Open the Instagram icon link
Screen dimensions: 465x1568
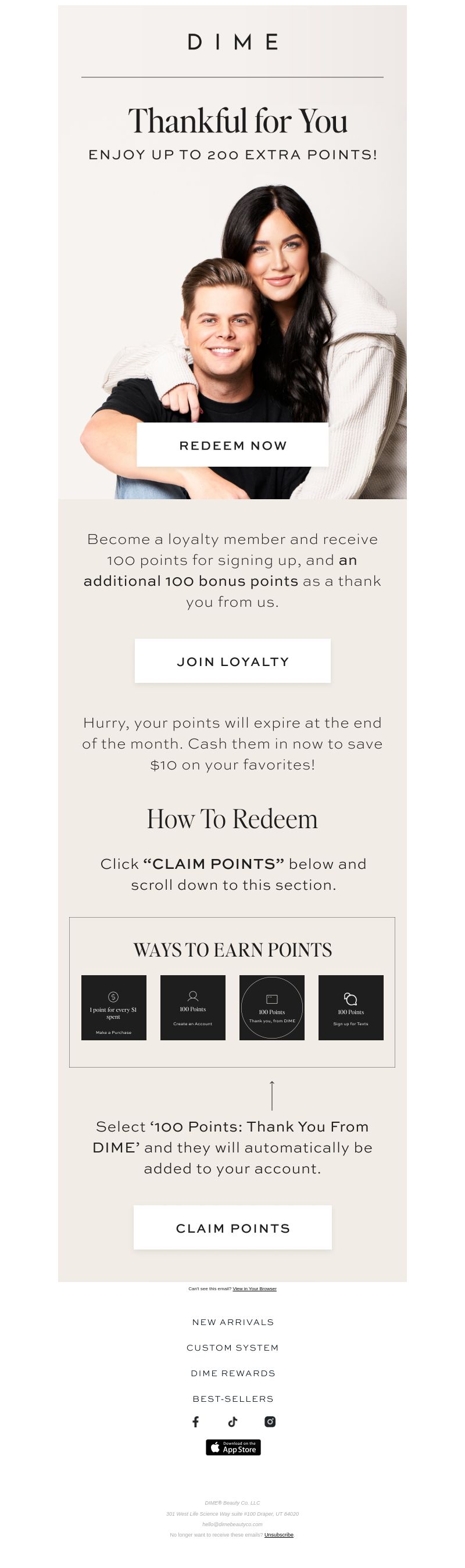tap(270, 1422)
